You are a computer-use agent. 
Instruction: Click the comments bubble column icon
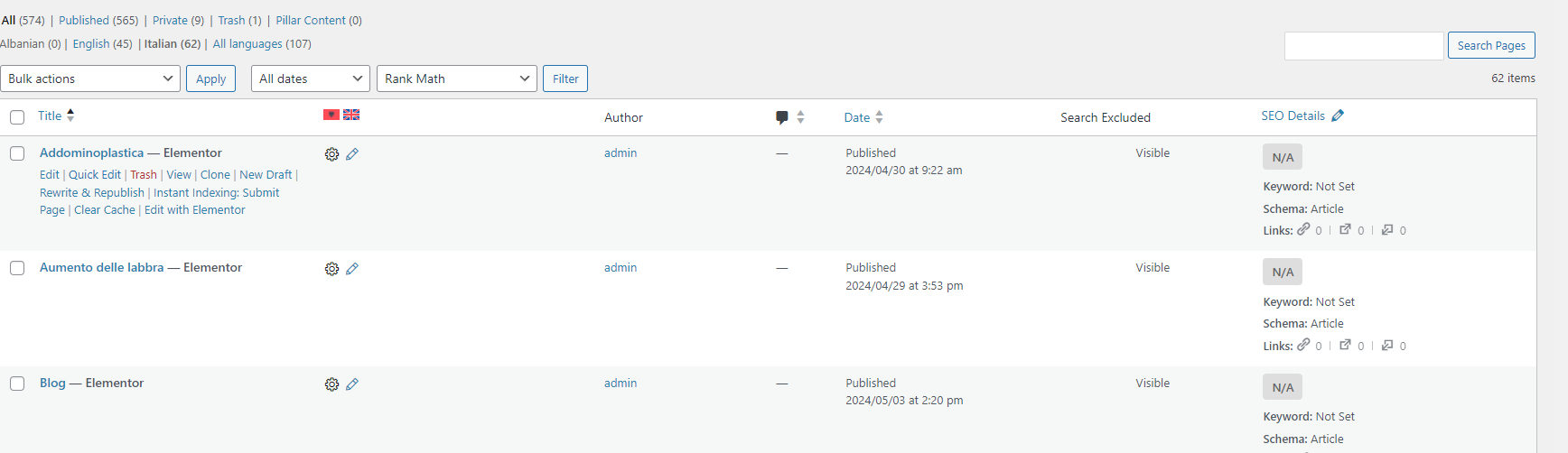(782, 117)
